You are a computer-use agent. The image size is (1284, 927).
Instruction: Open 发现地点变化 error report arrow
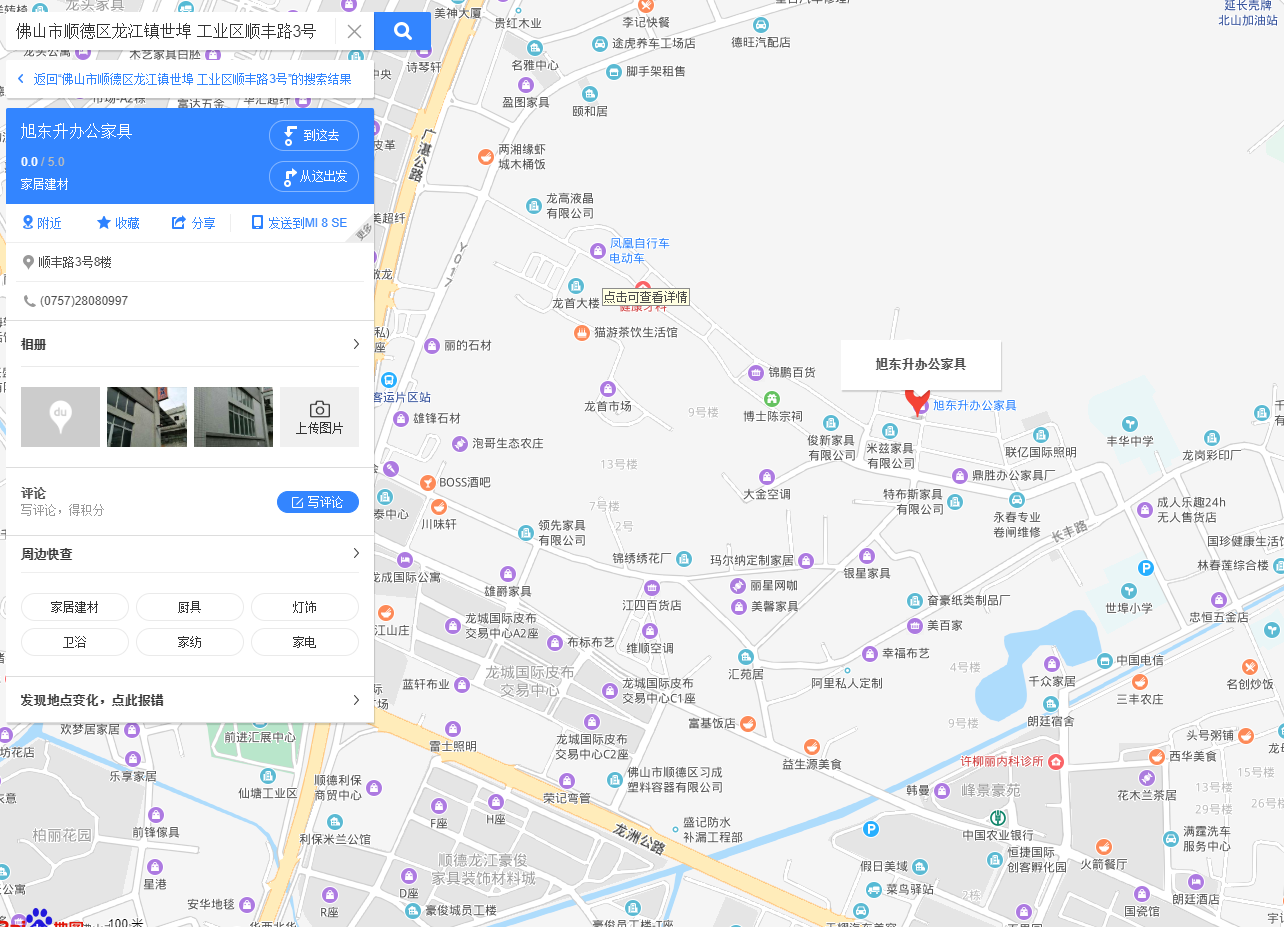pos(355,700)
